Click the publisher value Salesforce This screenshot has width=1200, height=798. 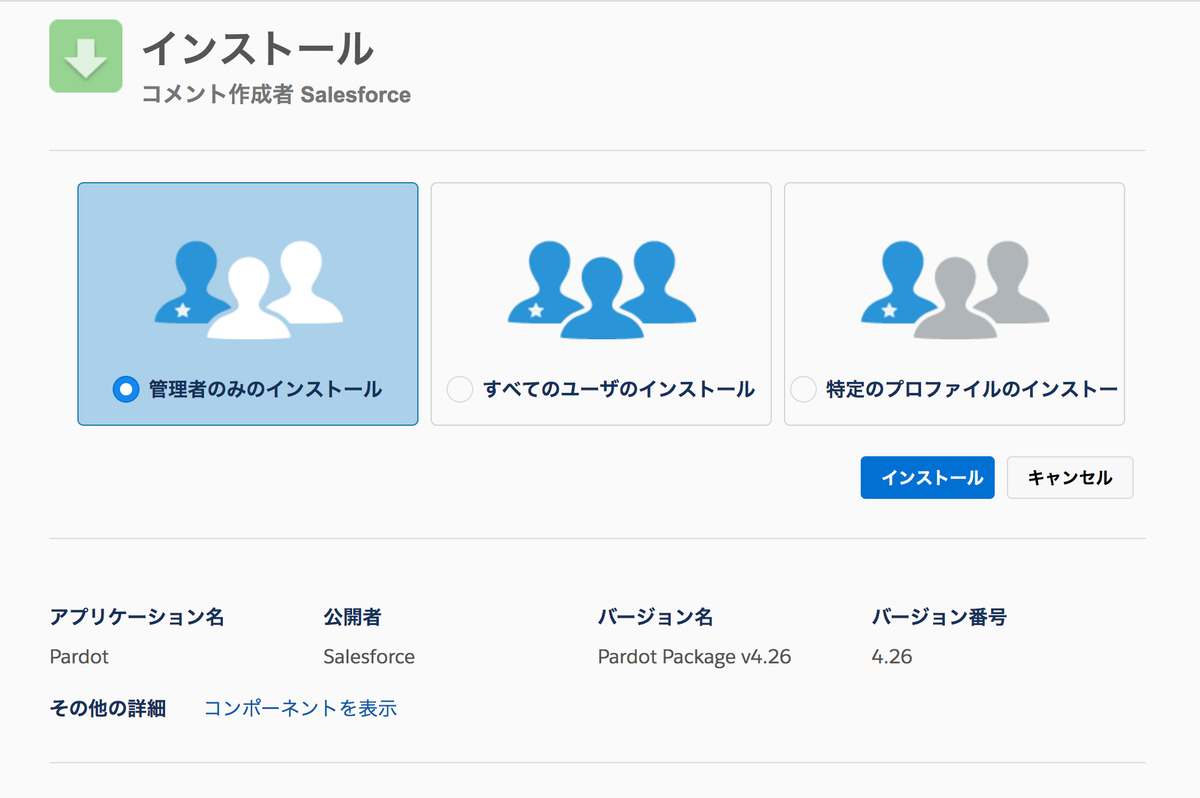pyautogui.click(x=369, y=657)
